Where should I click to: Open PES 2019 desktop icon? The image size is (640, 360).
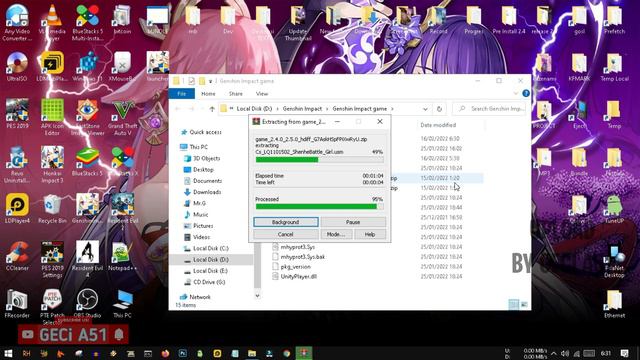[17, 114]
